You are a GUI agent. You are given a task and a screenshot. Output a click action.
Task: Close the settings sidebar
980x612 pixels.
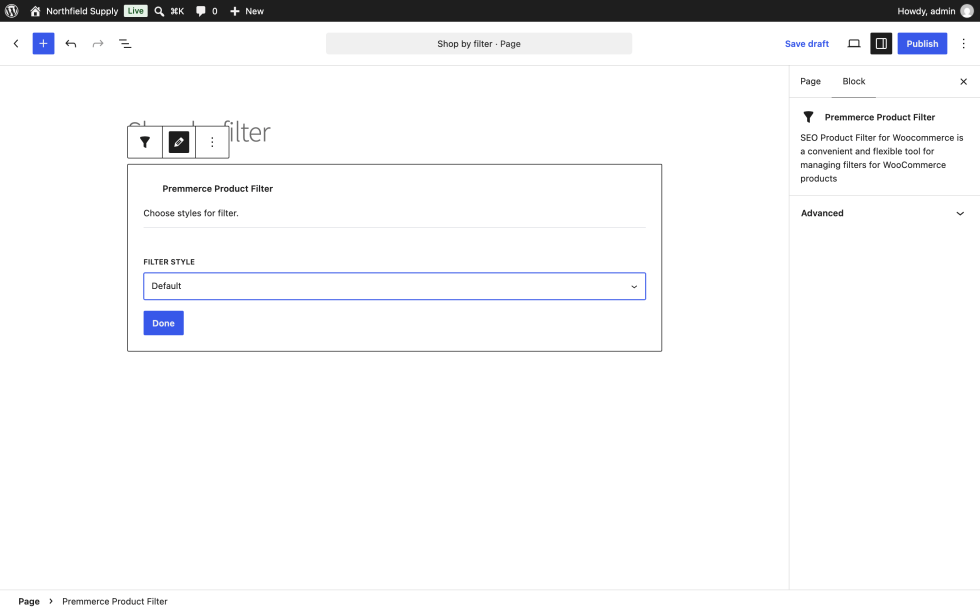963,82
